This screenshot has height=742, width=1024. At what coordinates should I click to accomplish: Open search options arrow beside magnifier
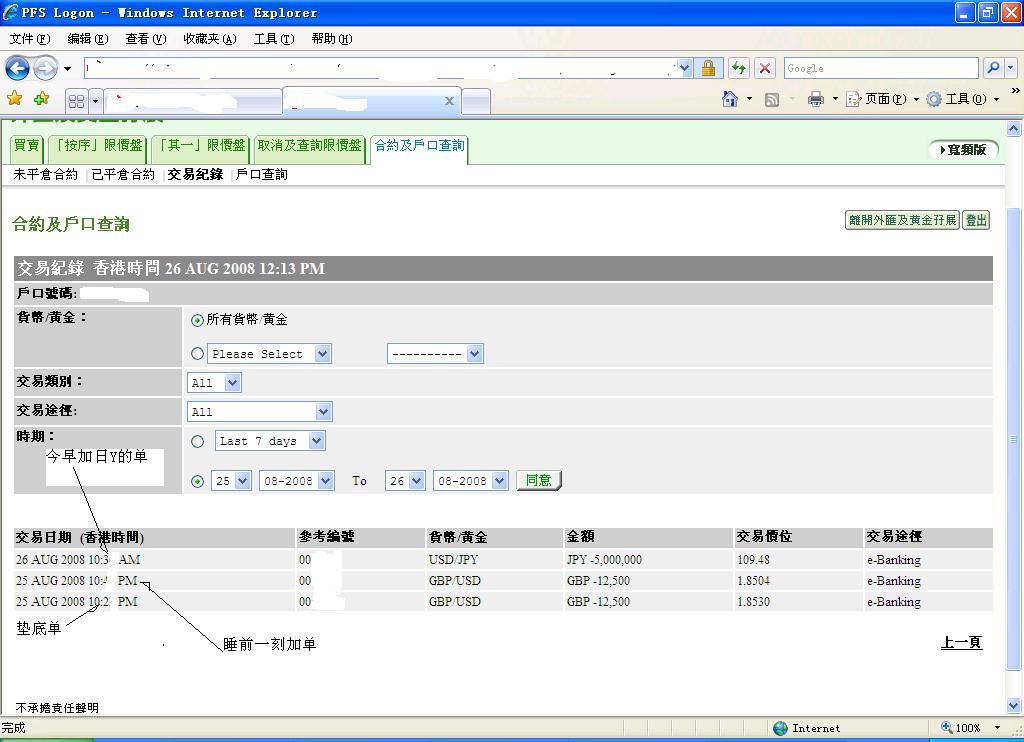[1010, 68]
